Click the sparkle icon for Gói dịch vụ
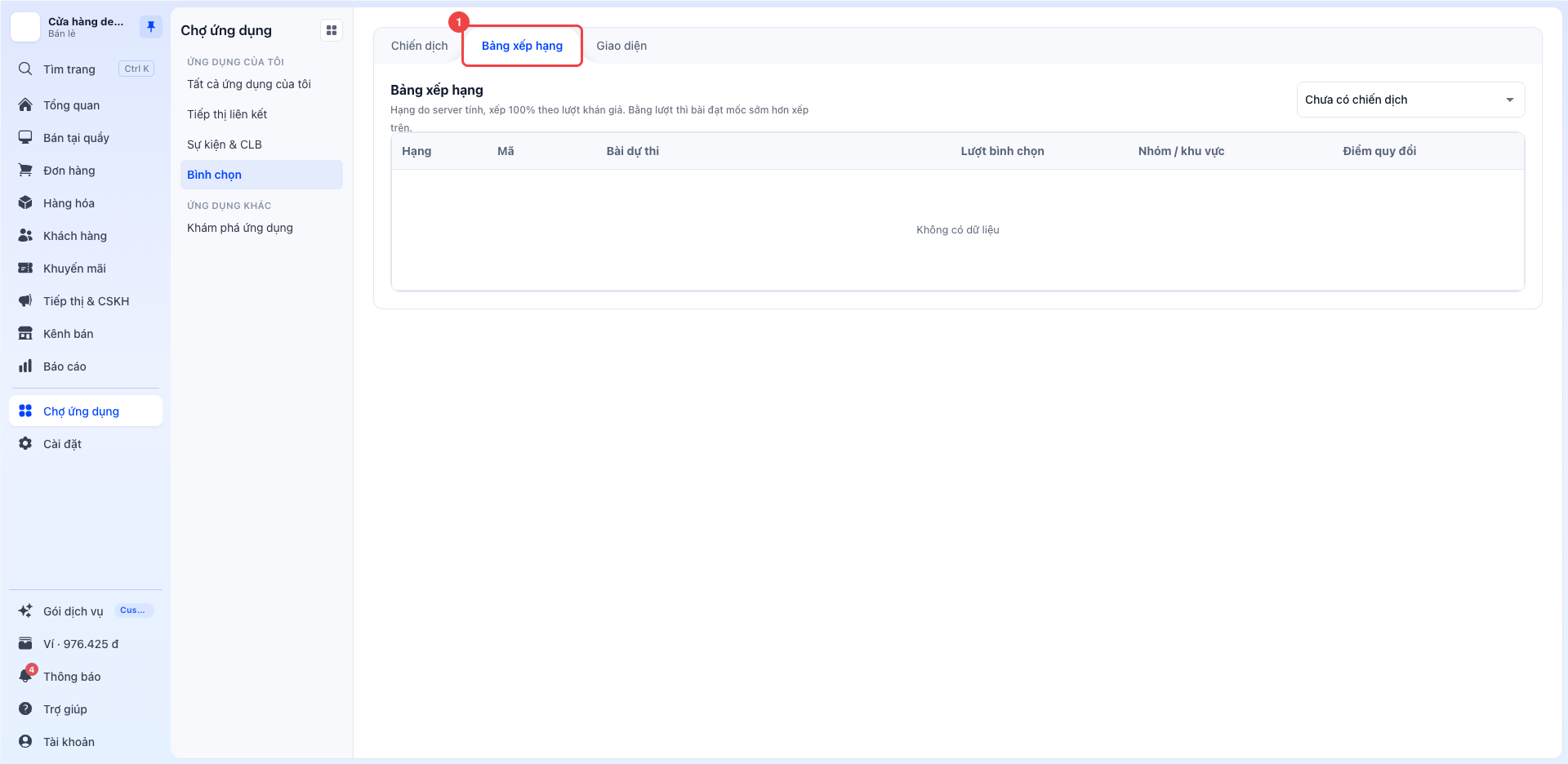Image resolution: width=1568 pixels, height=764 pixels. (x=25, y=611)
